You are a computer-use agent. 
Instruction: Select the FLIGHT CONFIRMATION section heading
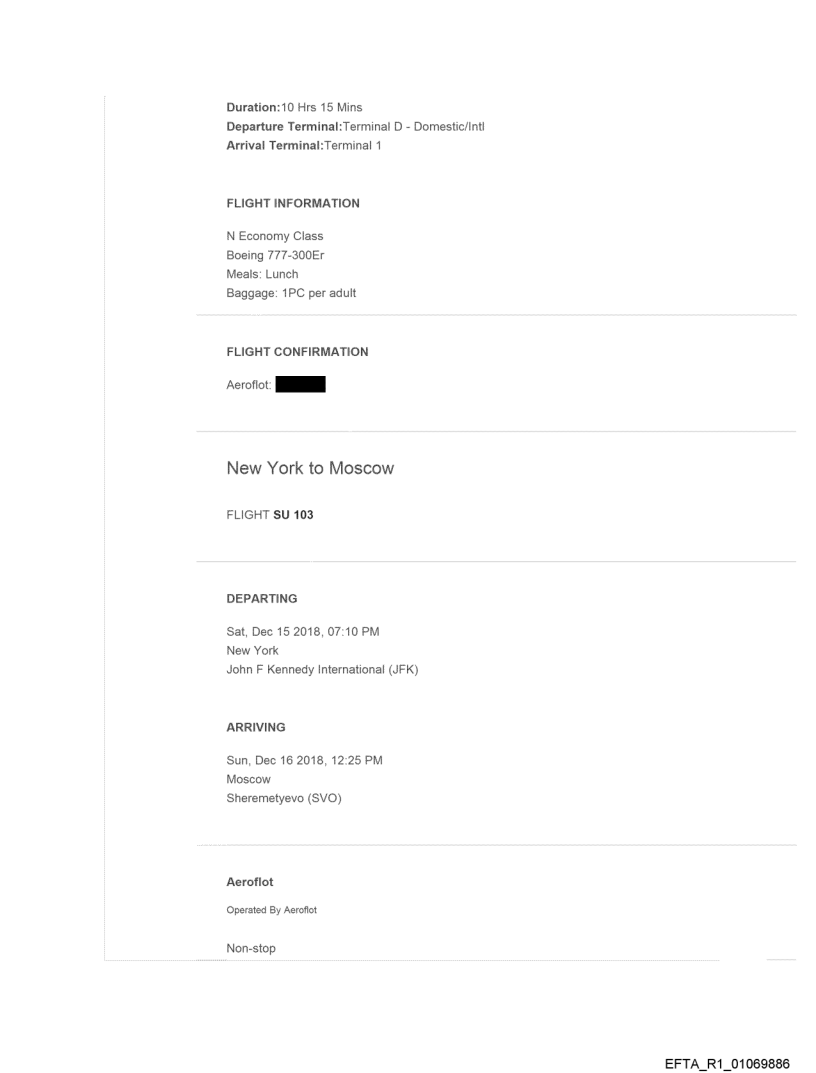[x=298, y=352]
